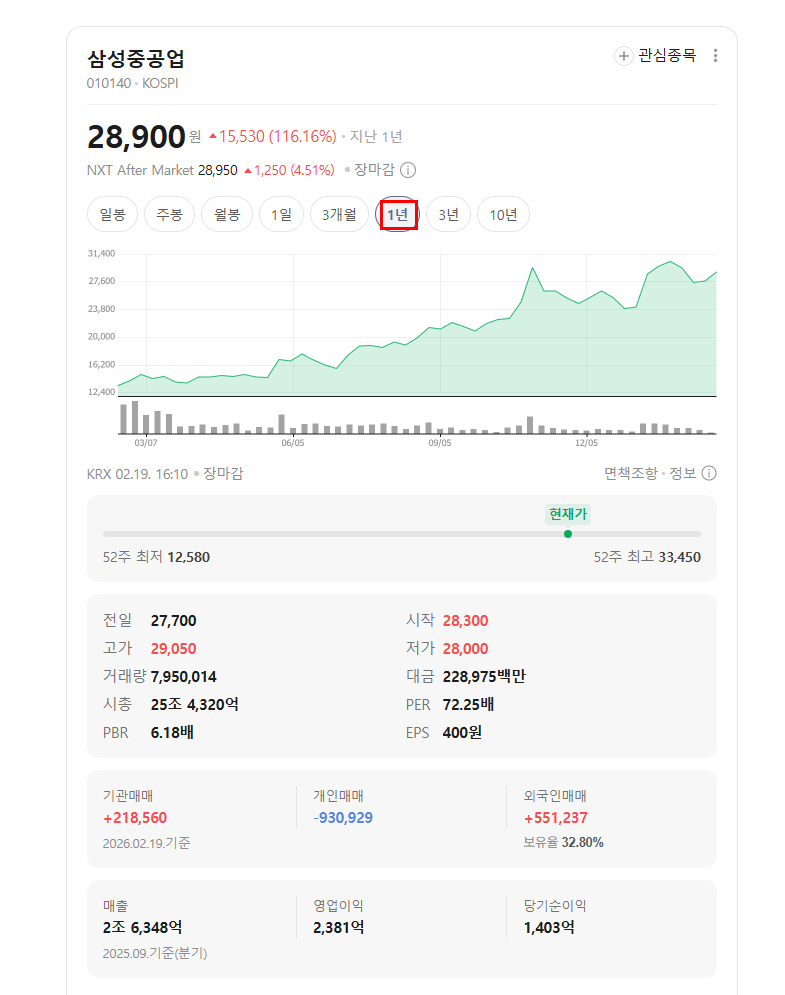Click info icon beside 면책조항 · 정보
Viewport: 785px width, 995px height.
709,473
